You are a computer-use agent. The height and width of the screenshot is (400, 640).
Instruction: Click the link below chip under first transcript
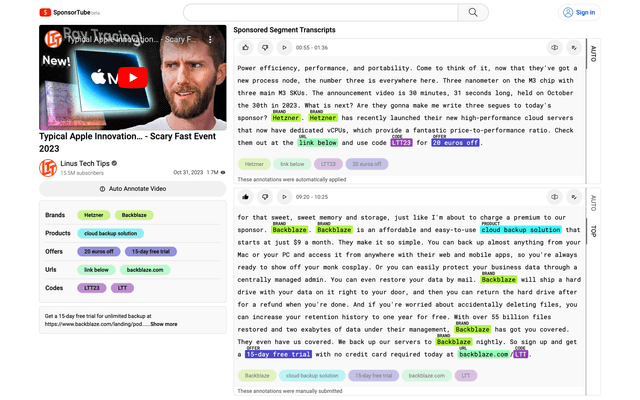(292, 164)
